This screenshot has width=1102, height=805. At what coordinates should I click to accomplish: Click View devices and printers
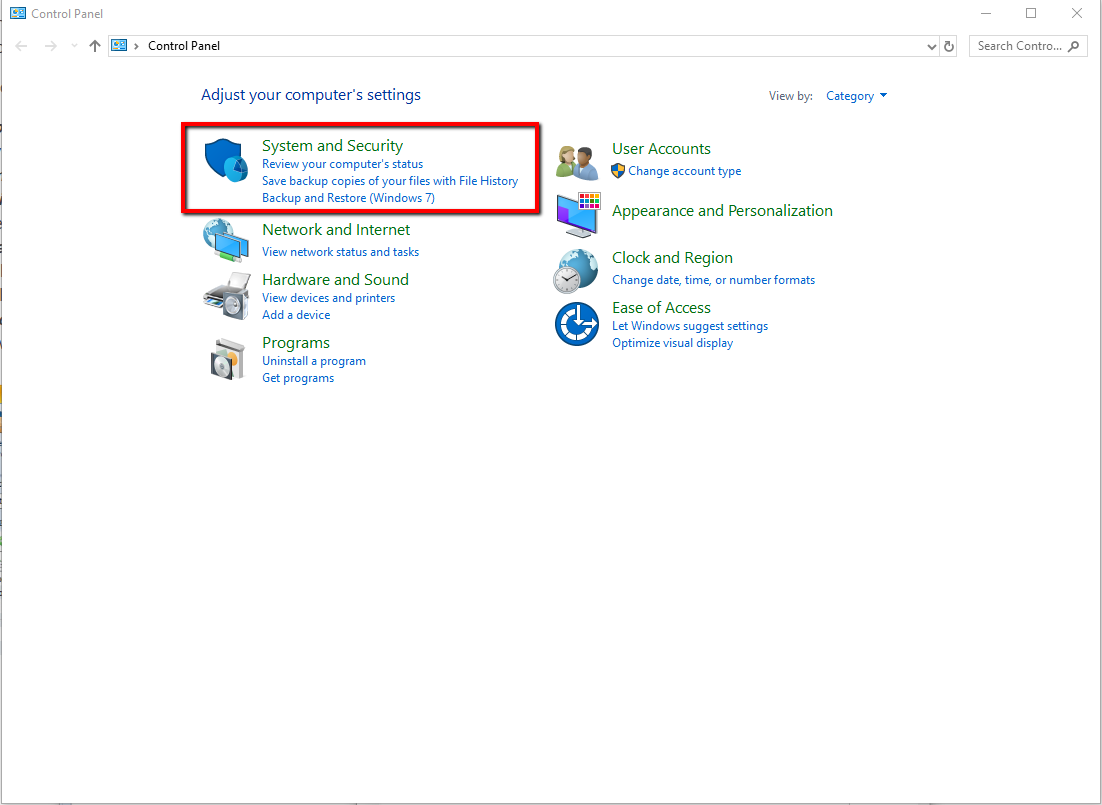tap(328, 298)
